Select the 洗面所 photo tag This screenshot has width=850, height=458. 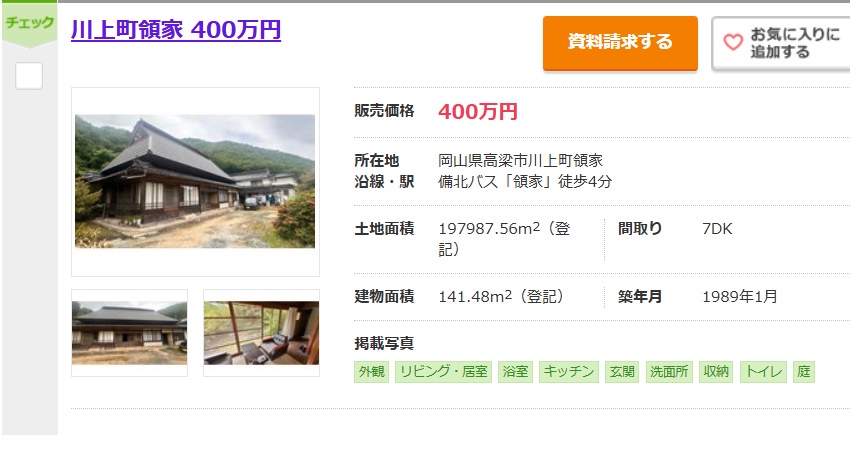click(x=669, y=372)
